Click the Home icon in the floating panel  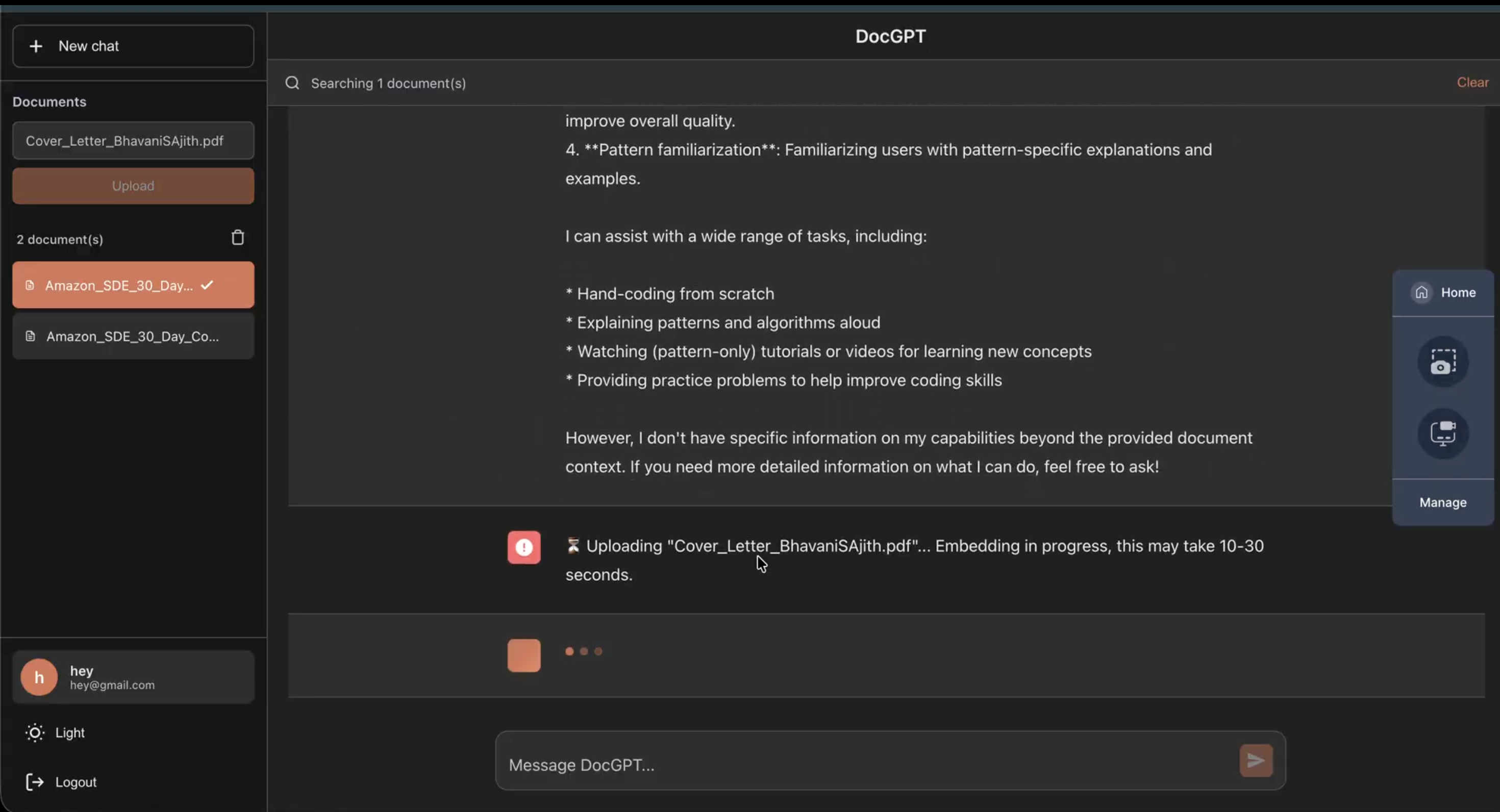click(1421, 292)
